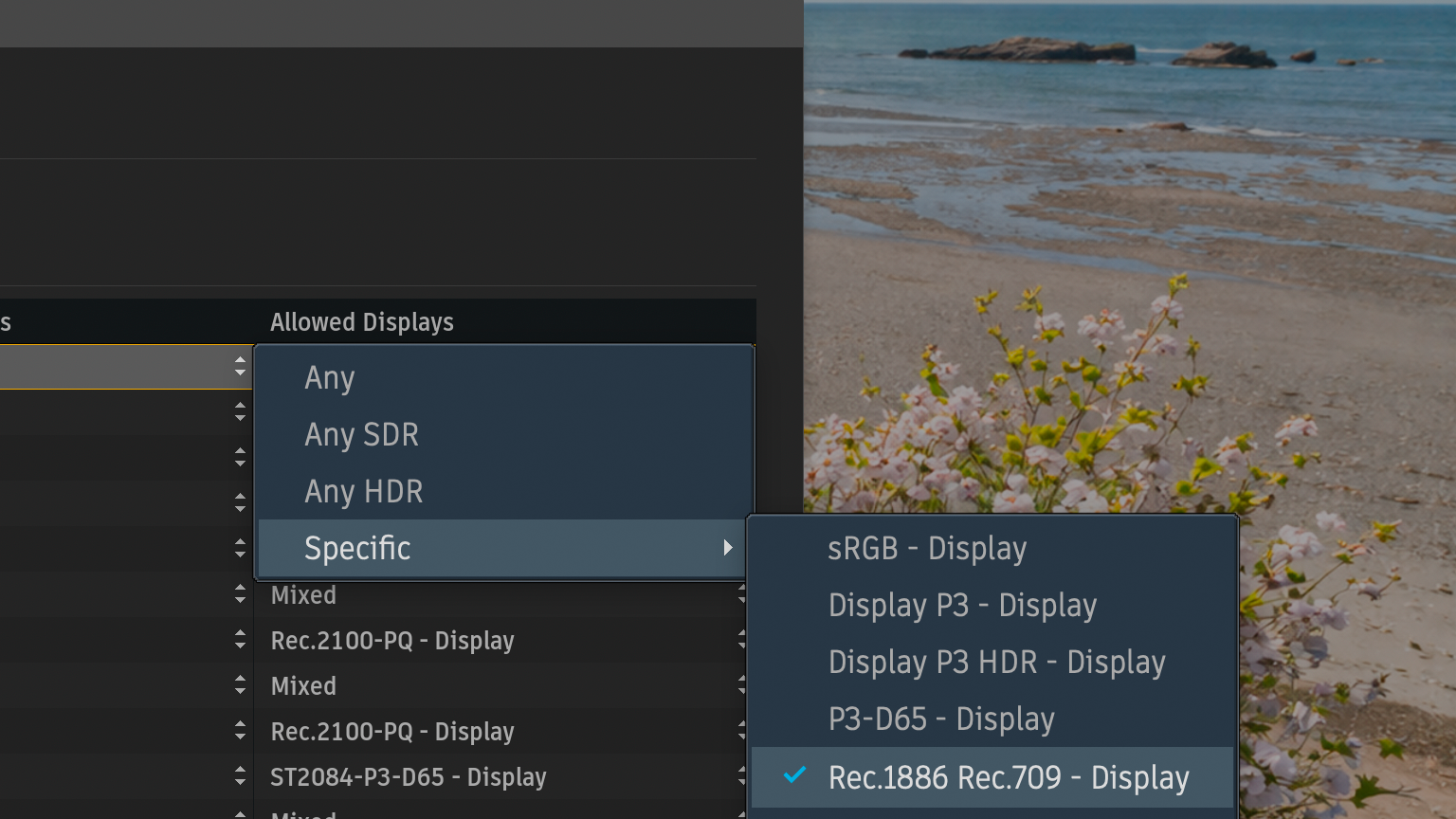Open the lower Rec.2100-PQ - Display dropdown
The width and height of the screenshot is (1456, 819).
[x=391, y=732]
